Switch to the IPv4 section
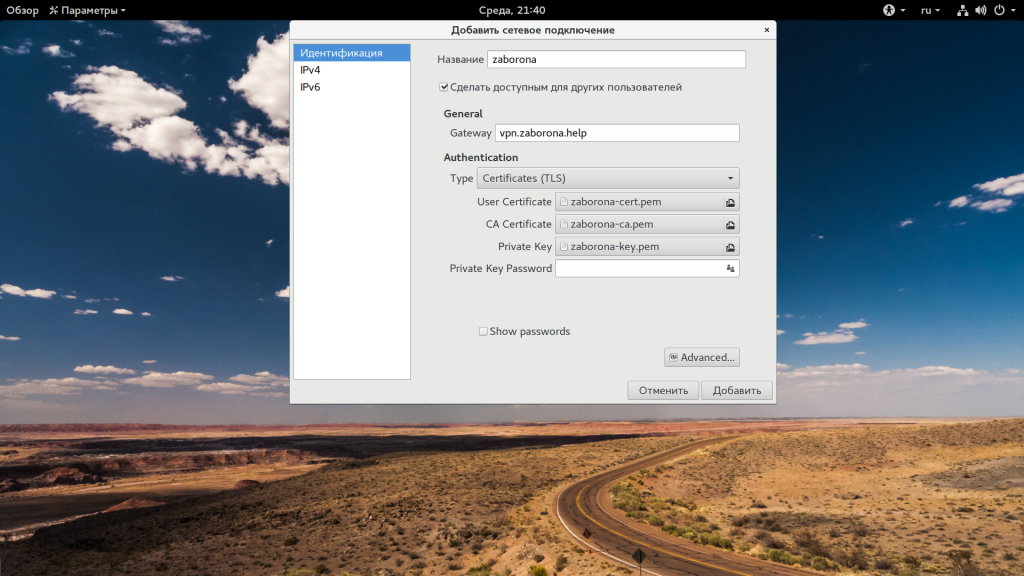Screen dimensions: 1024x576 (311, 70)
